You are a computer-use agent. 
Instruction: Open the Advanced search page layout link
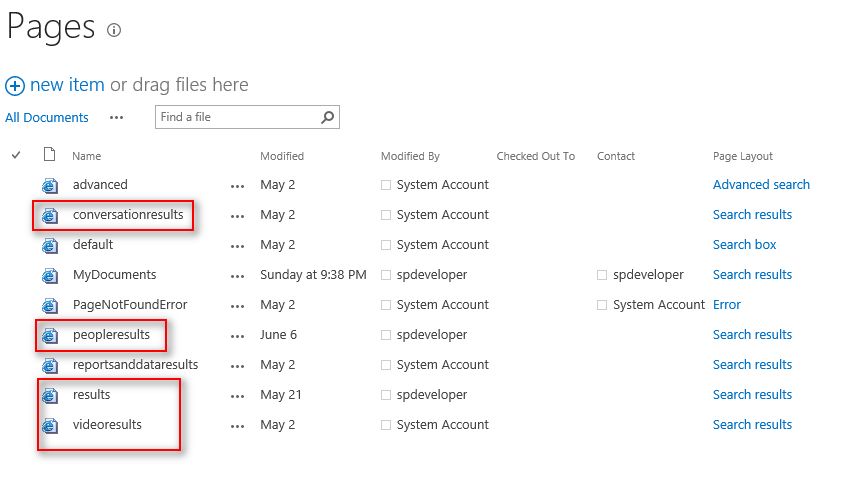(x=761, y=185)
